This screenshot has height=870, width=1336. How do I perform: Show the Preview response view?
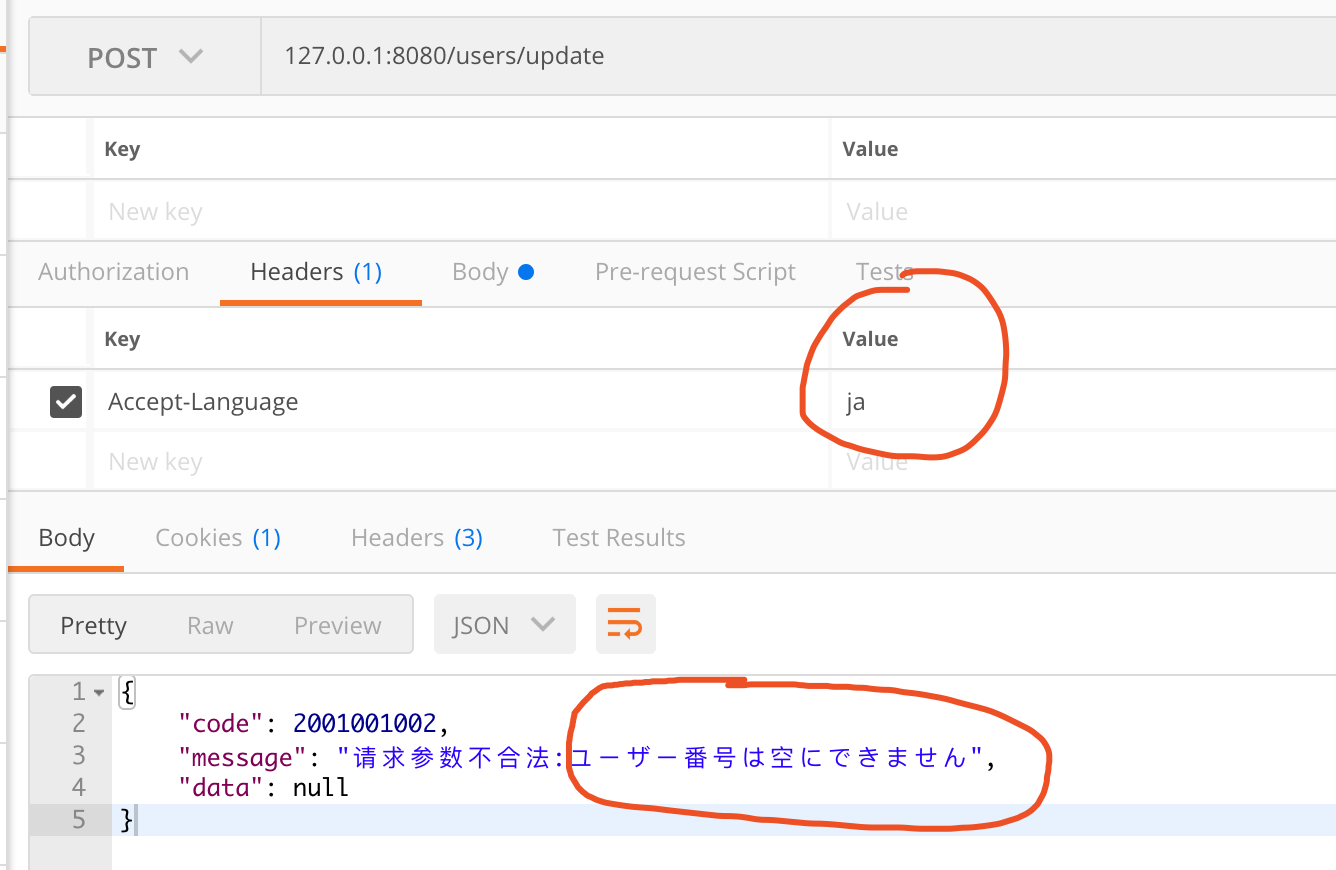(337, 625)
